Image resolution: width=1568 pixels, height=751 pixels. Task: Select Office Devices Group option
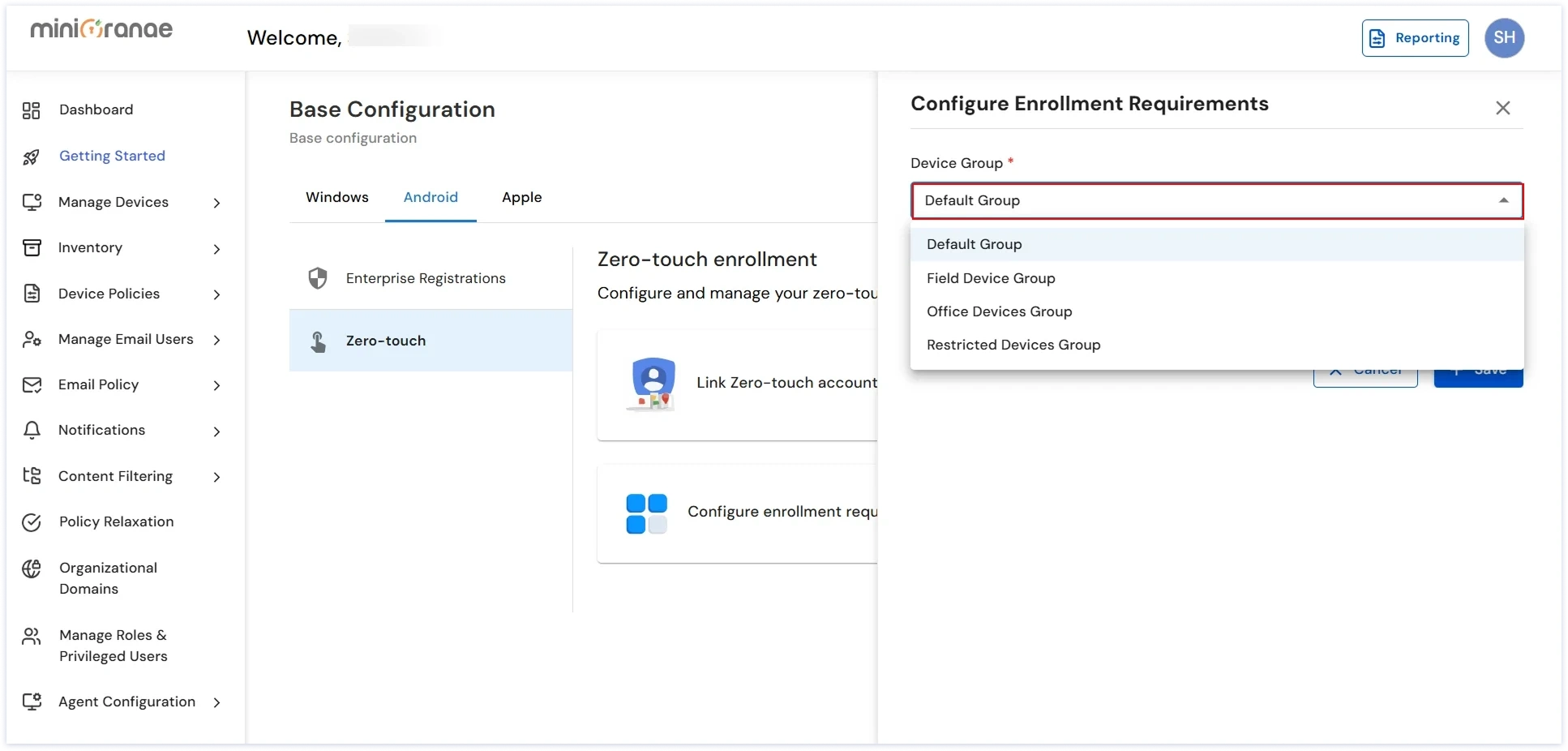999,311
